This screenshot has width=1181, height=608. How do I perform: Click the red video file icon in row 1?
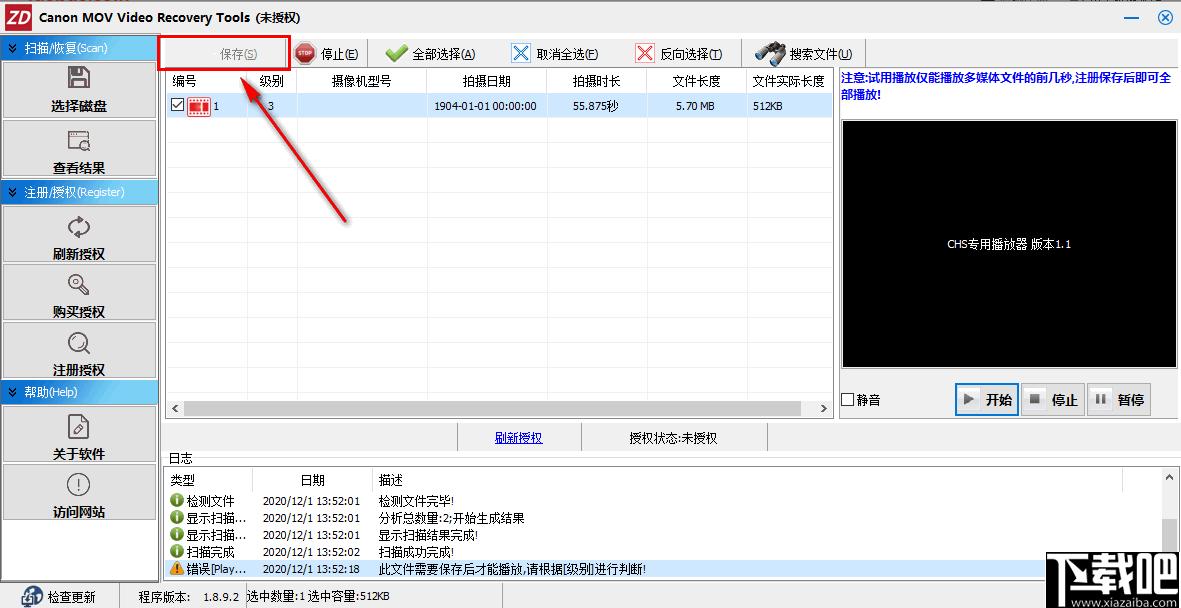[199, 106]
